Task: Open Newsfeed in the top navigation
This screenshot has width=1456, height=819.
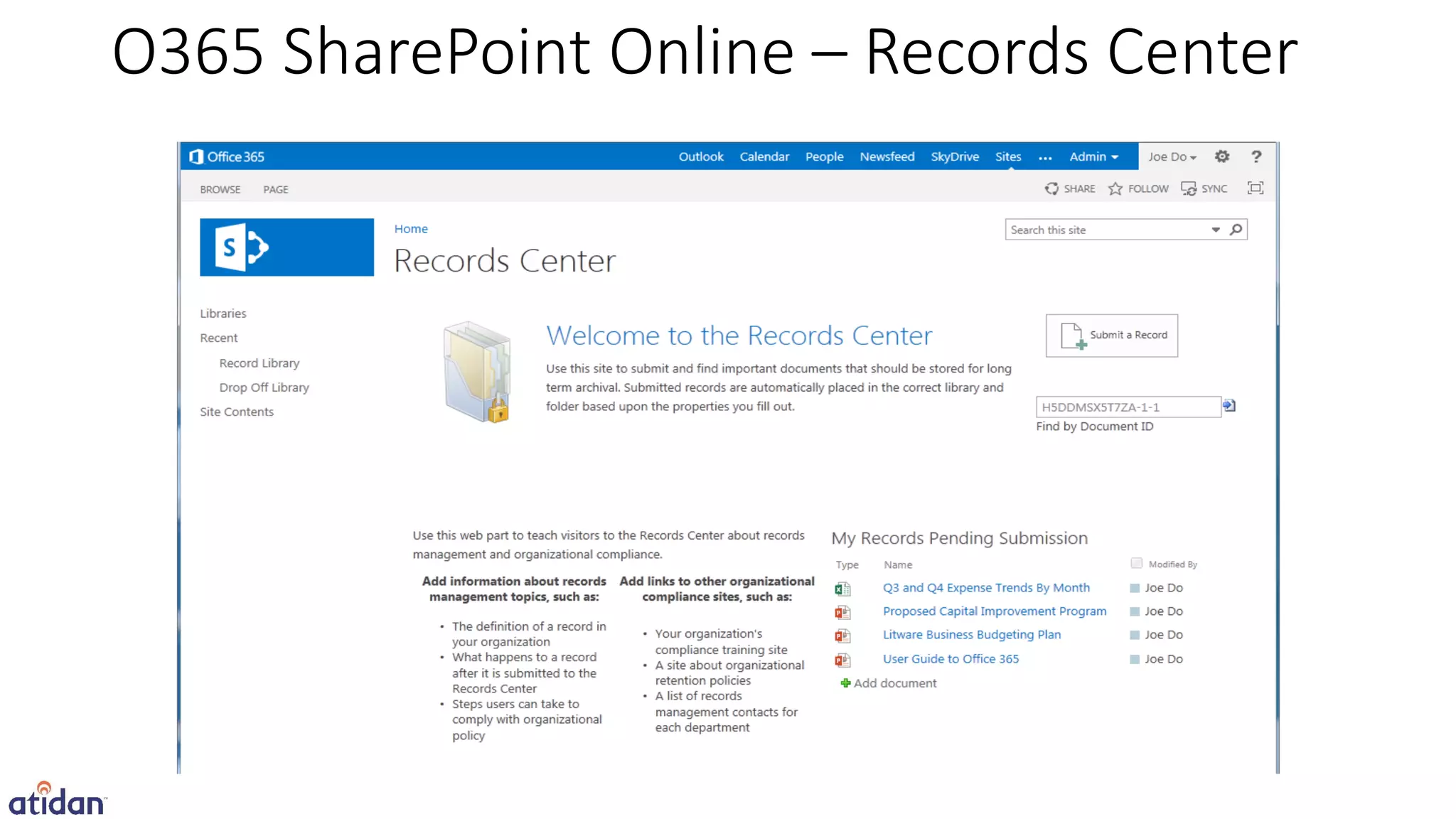Action: (x=887, y=156)
